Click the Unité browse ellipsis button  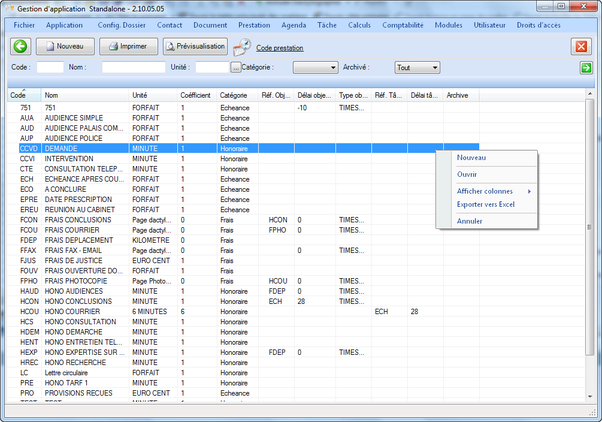click(236, 67)
